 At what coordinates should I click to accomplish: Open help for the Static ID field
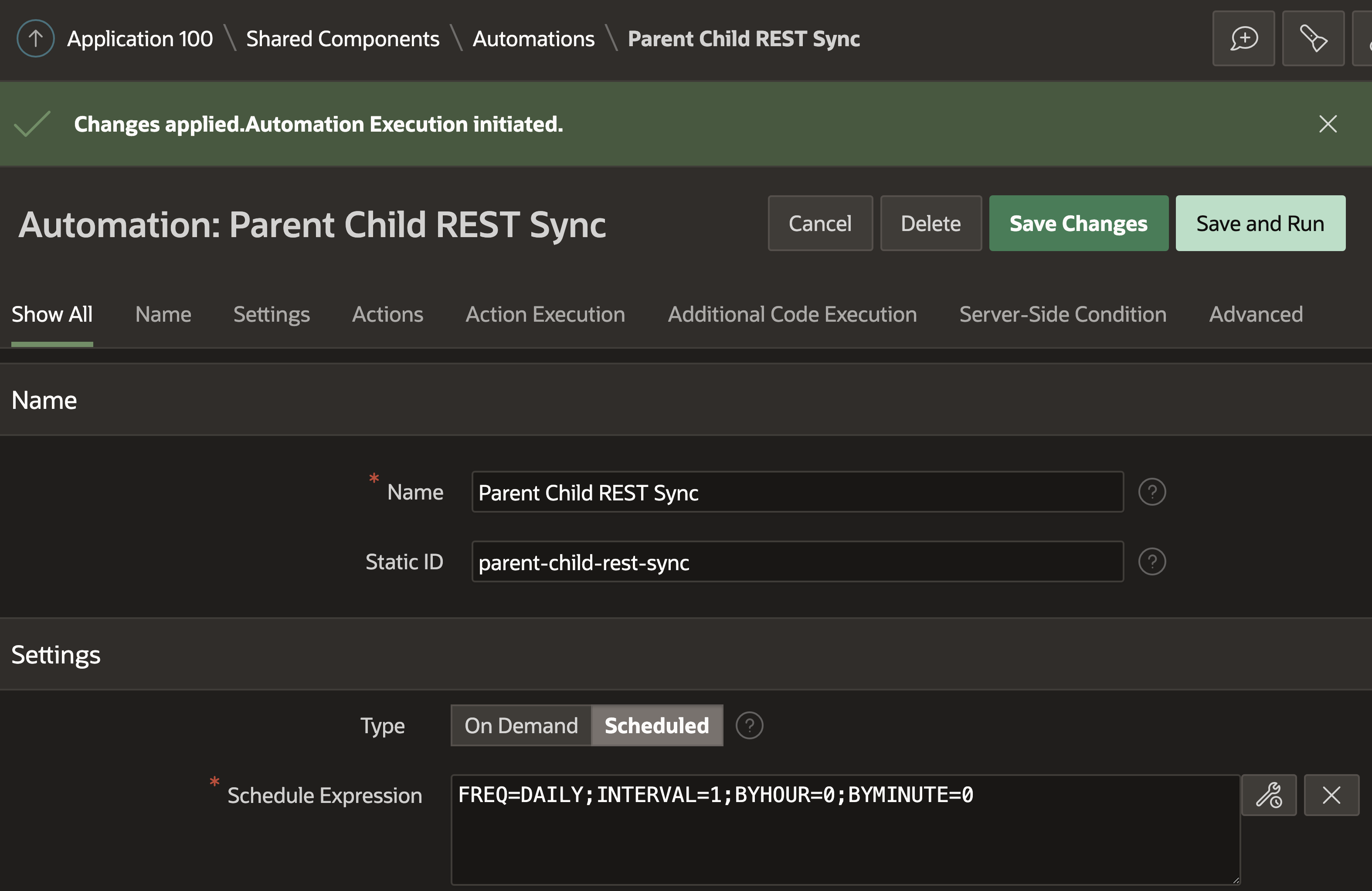(1151, 562)
